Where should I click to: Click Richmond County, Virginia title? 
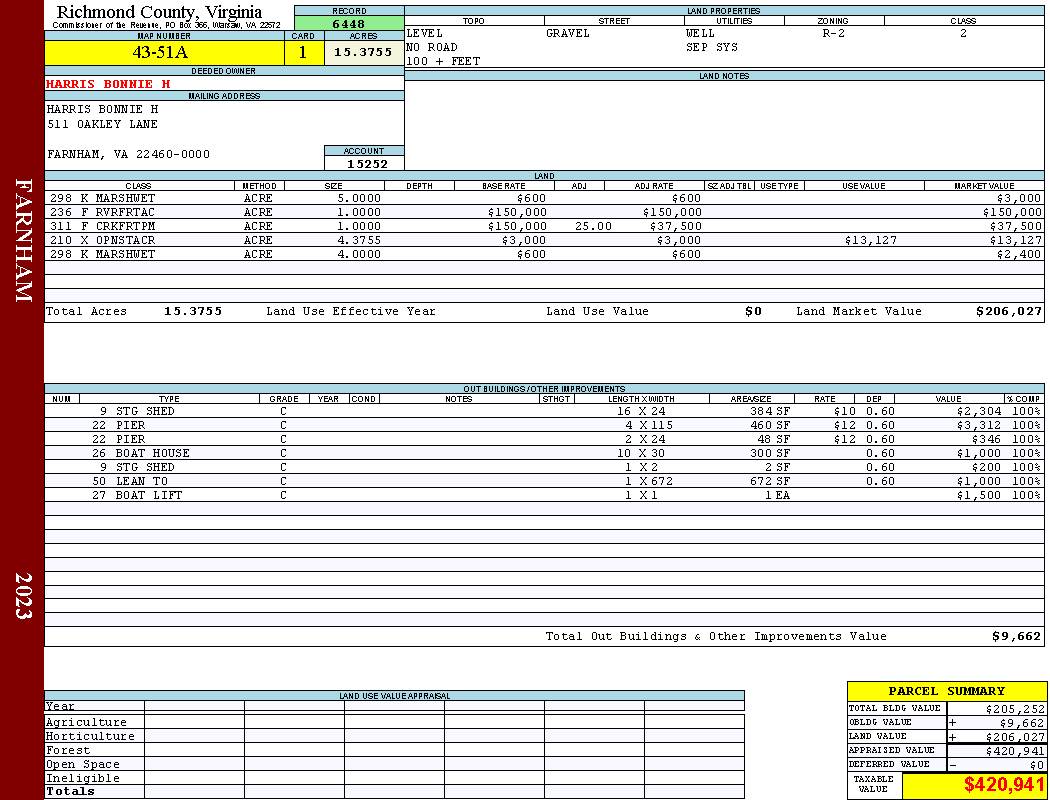[159, 12]
